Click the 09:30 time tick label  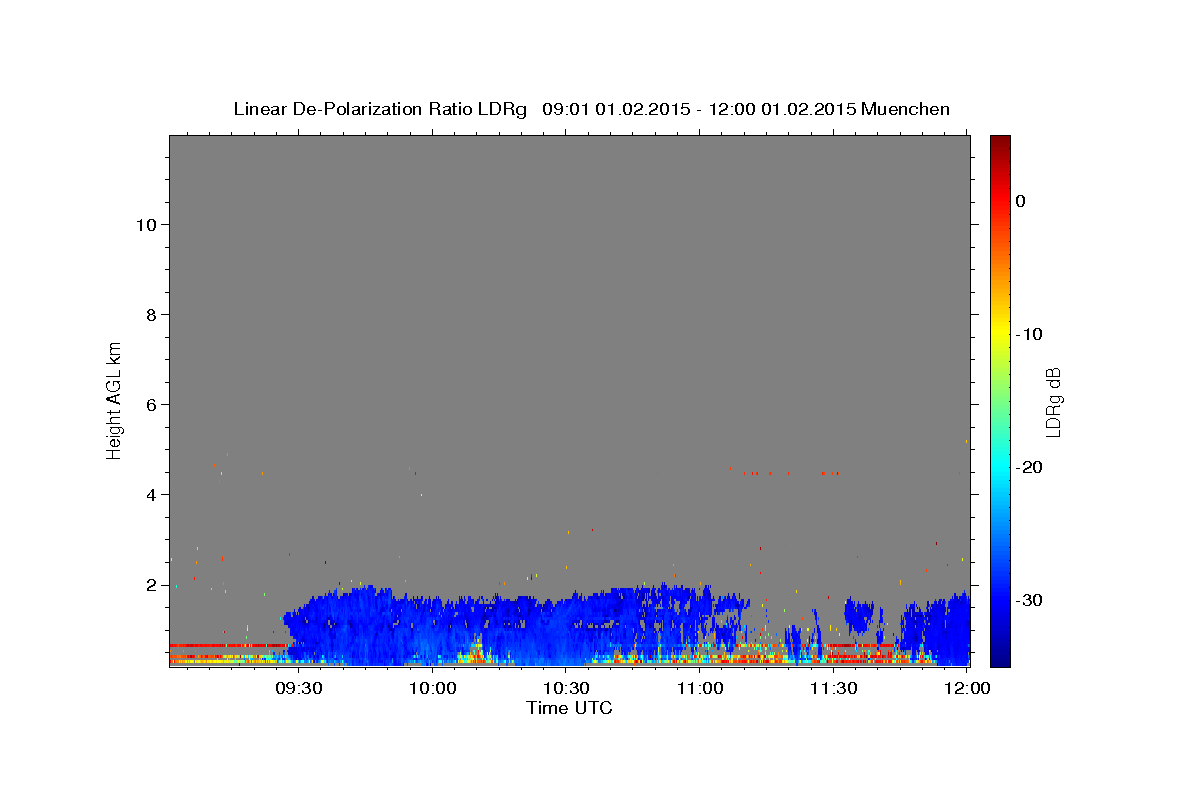coord(299,689)
